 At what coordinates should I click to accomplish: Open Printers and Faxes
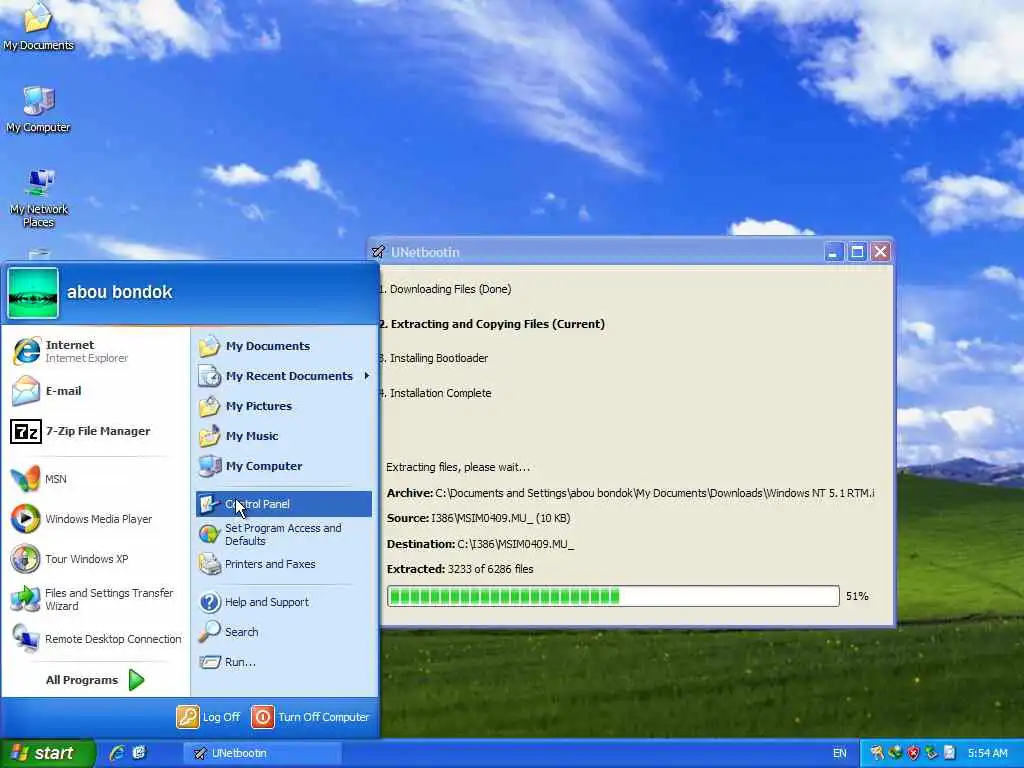(283, 564)
